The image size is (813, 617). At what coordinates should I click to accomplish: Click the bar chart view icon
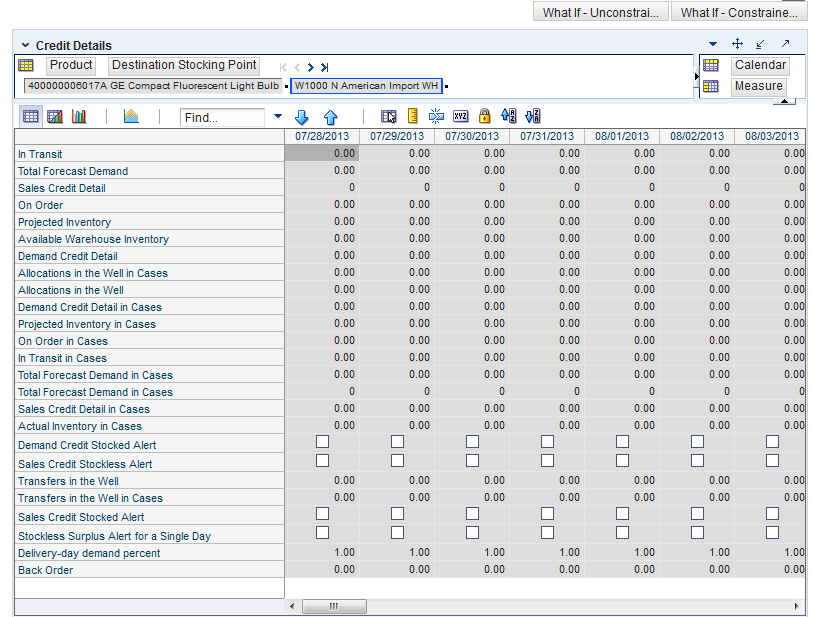tap(79, 116)
